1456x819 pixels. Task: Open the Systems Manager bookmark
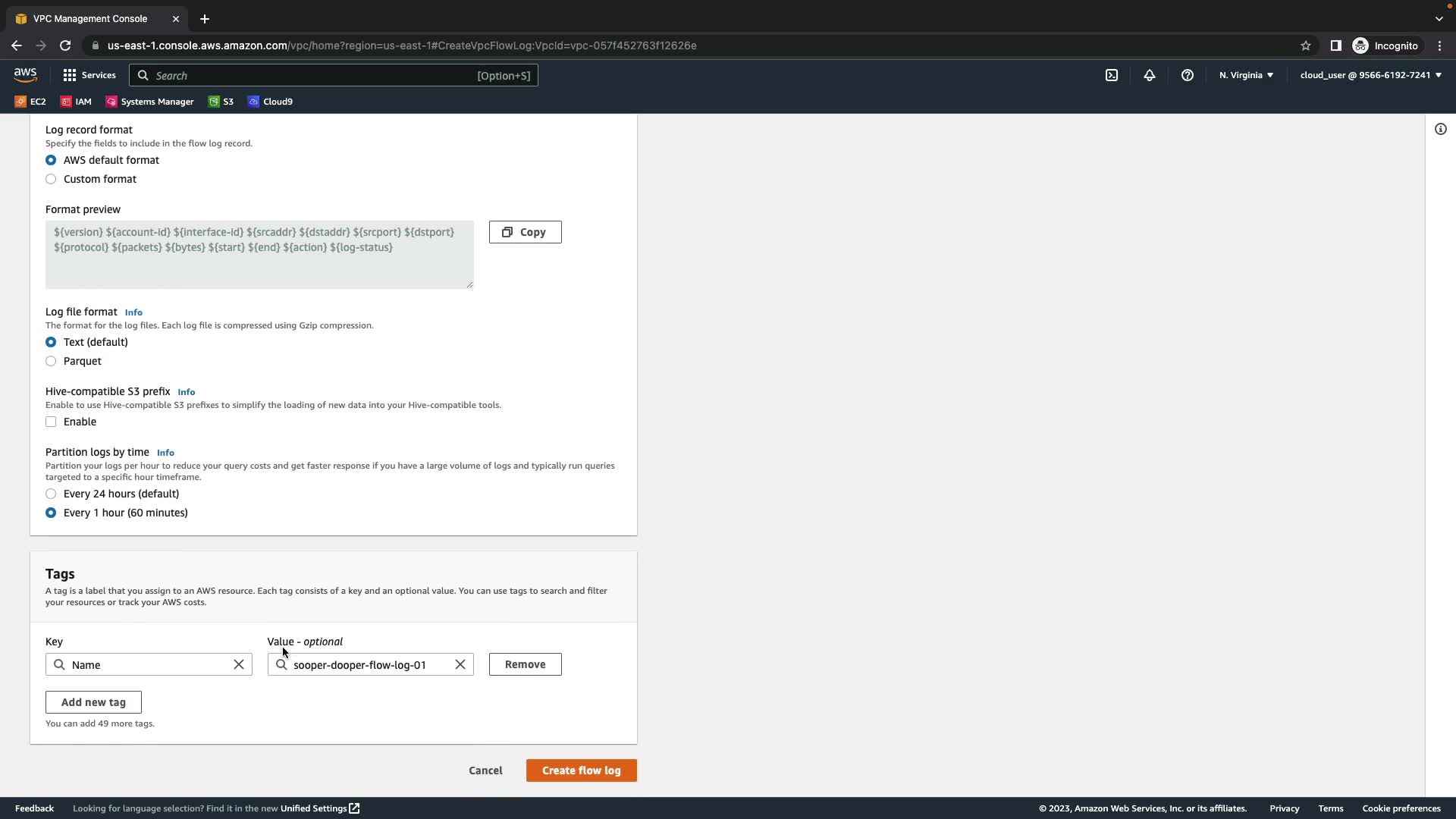tap(149, 102)
